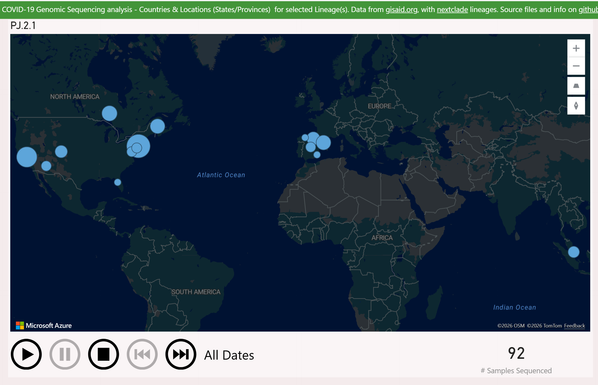Click the Microsoft Azure logo
Screen dimensions: 598x385
44,325
